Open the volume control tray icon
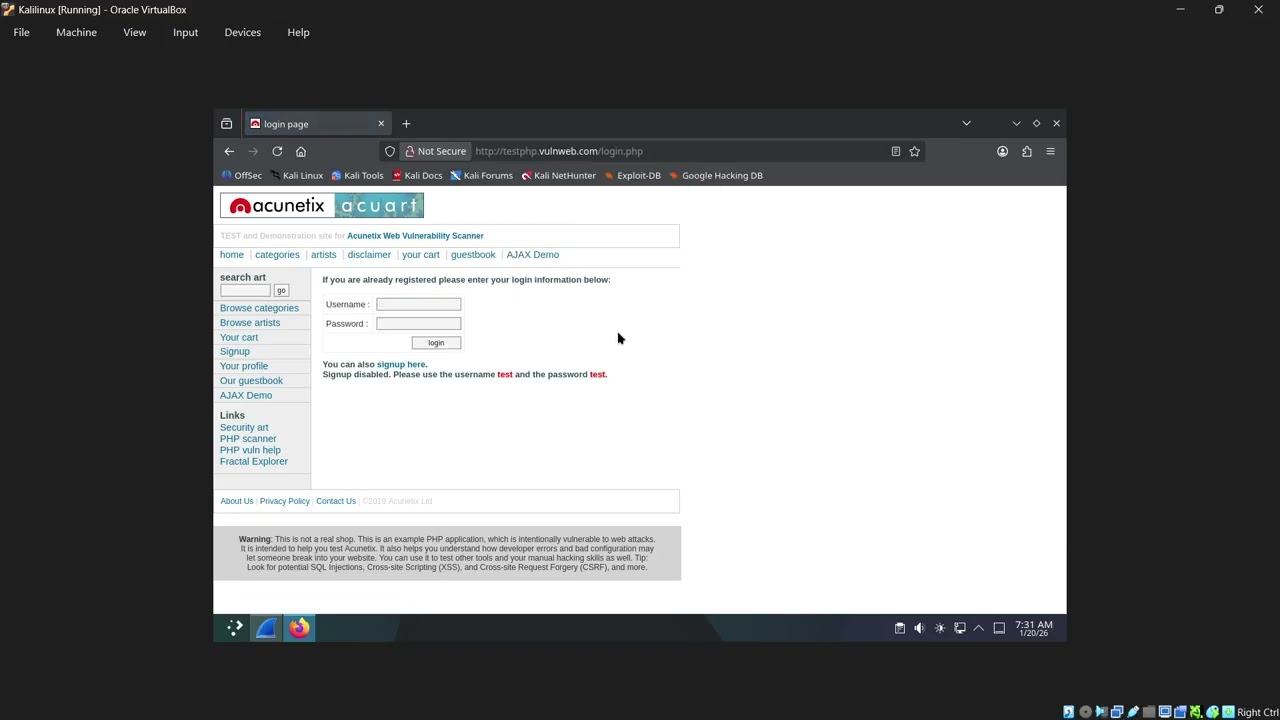The height and width of the screenshot is (720, 1280). tap(919, 628)
